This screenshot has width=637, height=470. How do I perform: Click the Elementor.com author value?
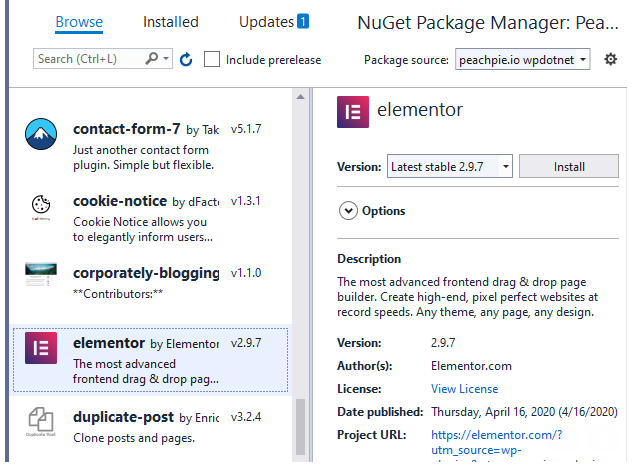(x=471, y=366)
